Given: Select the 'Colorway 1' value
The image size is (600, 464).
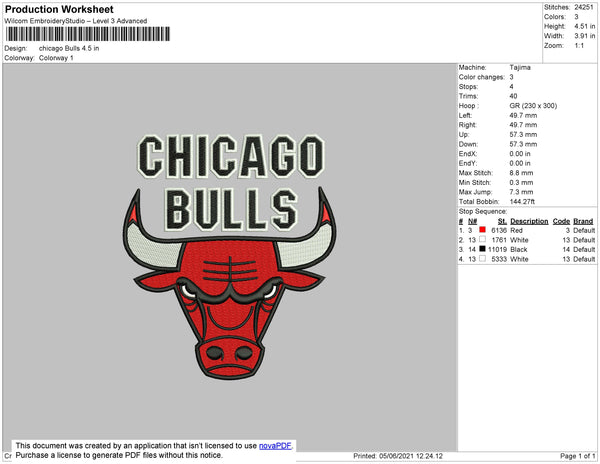Looking at the screenshot, I should (56, 58).
